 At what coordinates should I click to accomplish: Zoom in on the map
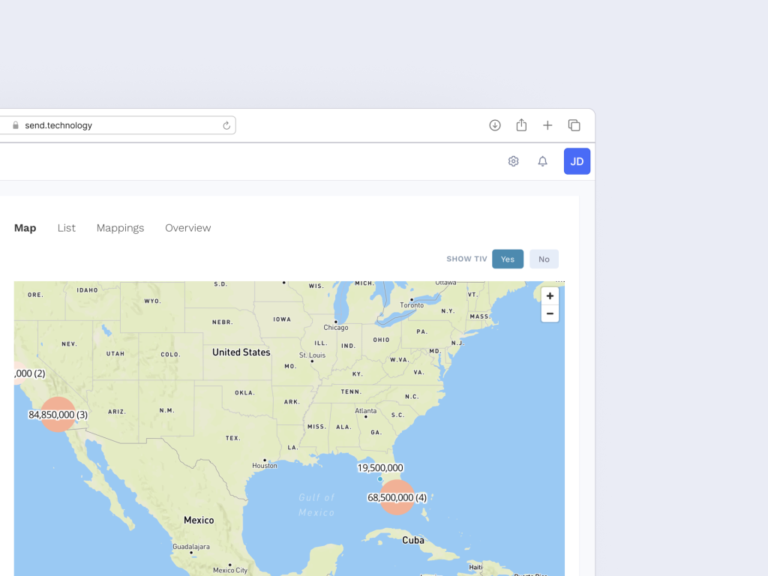tap(550, 296)
